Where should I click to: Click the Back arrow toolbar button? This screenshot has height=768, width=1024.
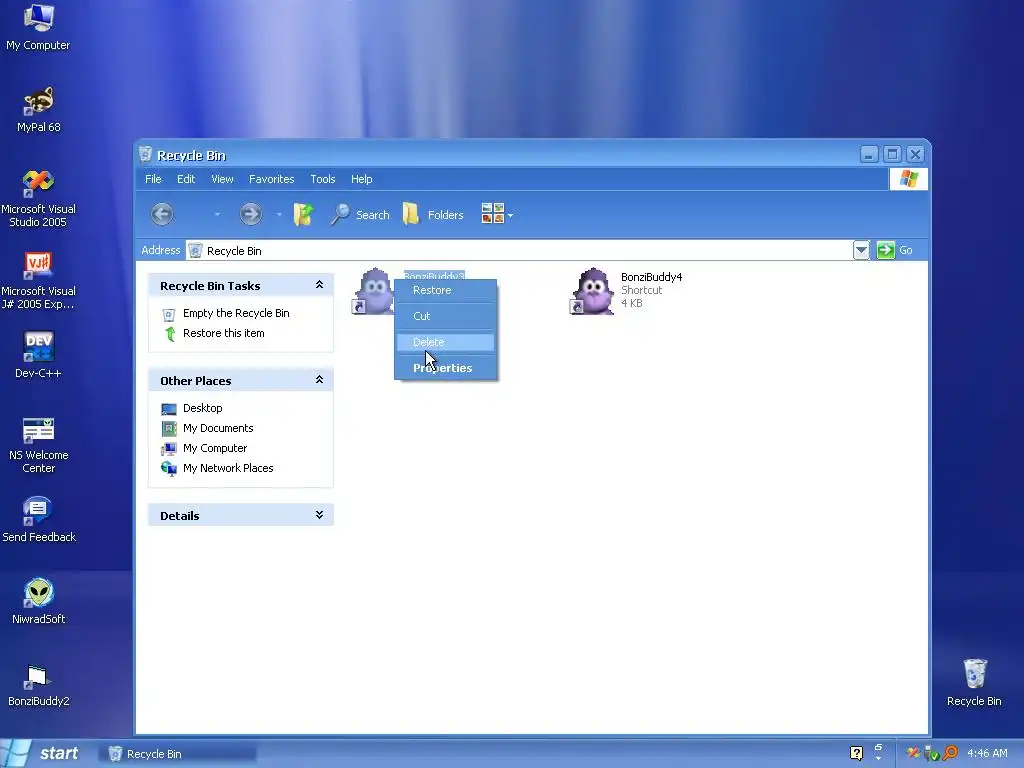[x=162, y=214]
